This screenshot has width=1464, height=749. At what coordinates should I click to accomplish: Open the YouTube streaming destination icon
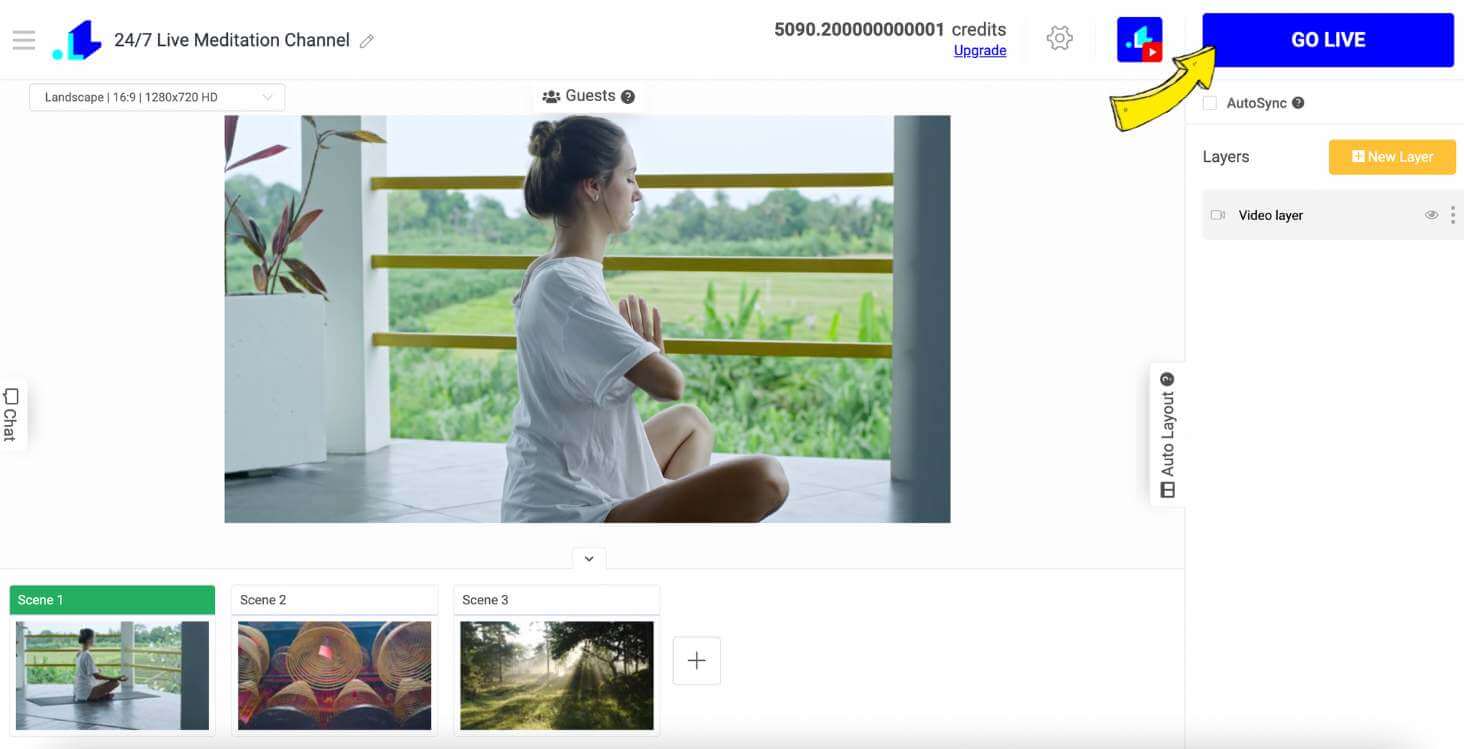coord(1140,40)
